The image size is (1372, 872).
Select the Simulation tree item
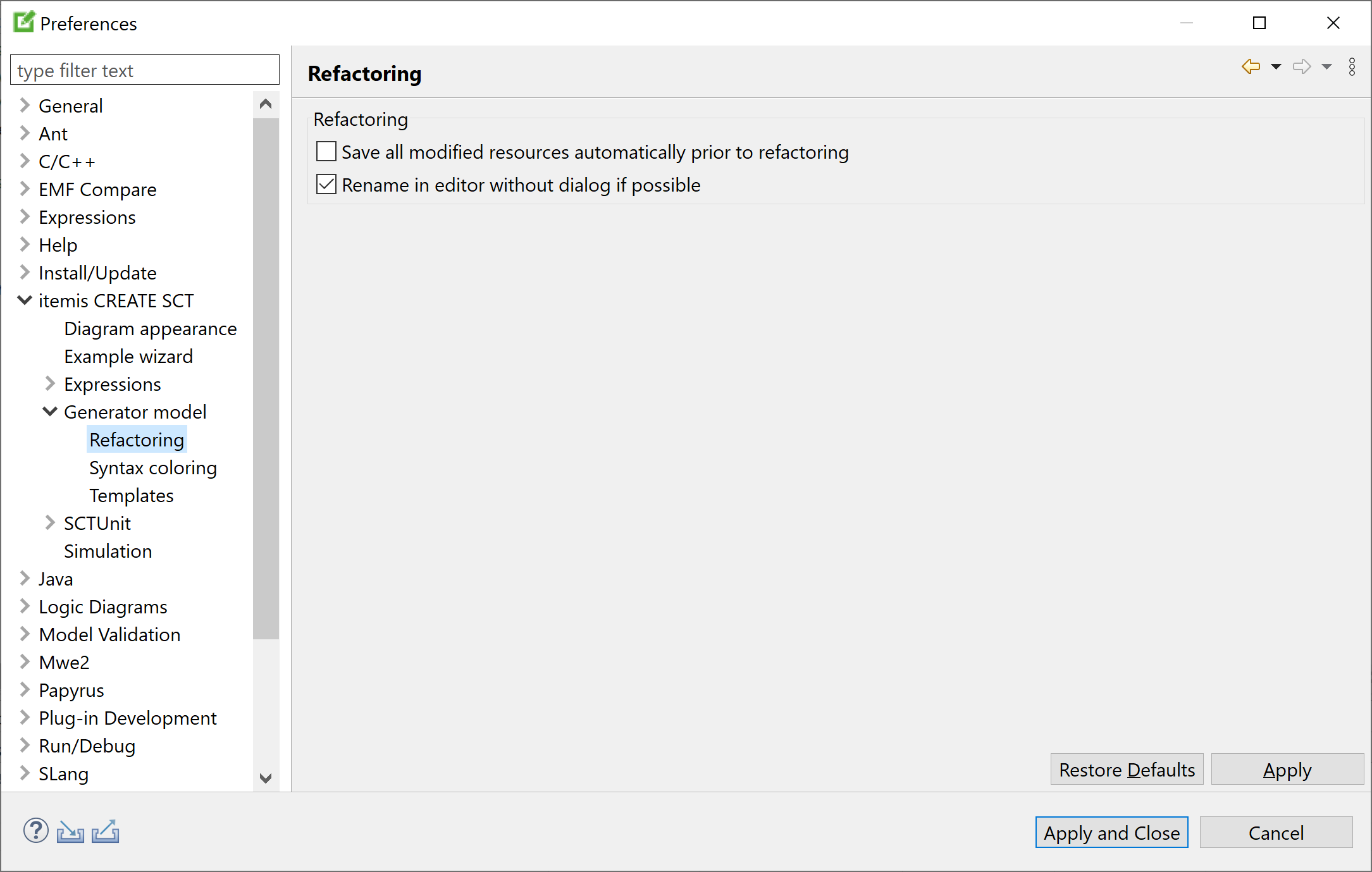[x=109, y=550]
